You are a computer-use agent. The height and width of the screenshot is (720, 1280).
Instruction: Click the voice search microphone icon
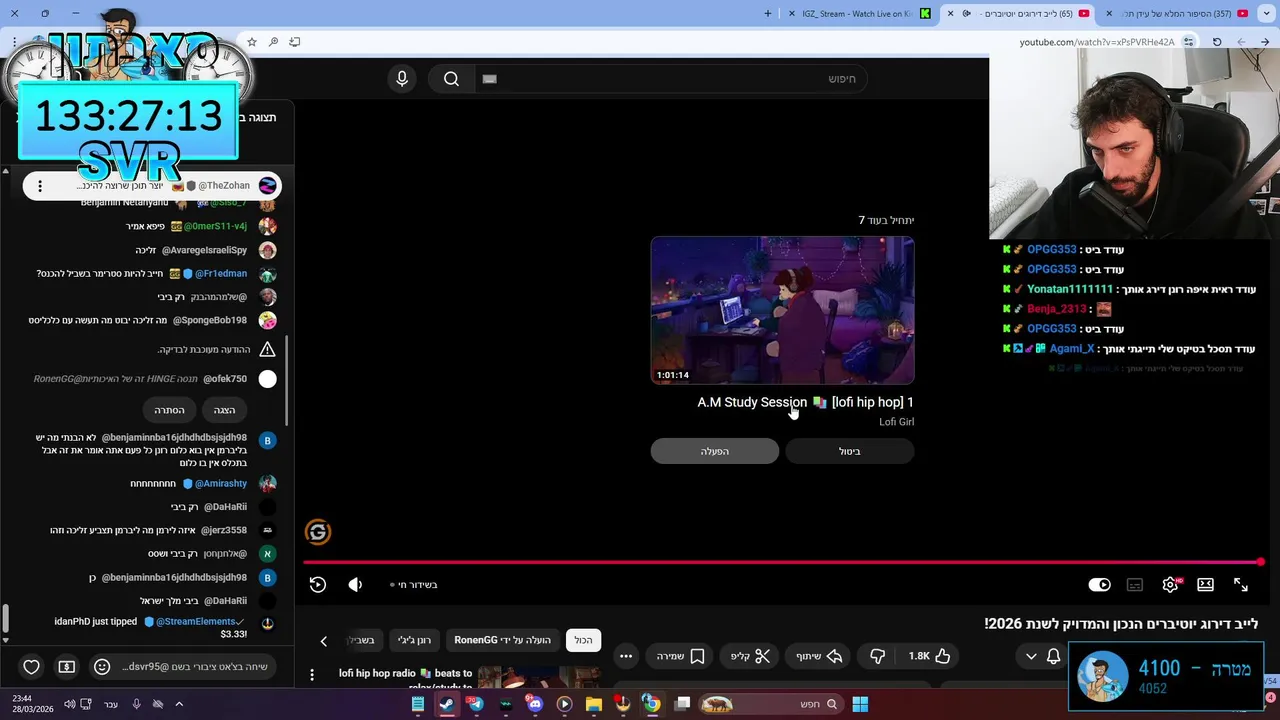(x=402, y=79)
